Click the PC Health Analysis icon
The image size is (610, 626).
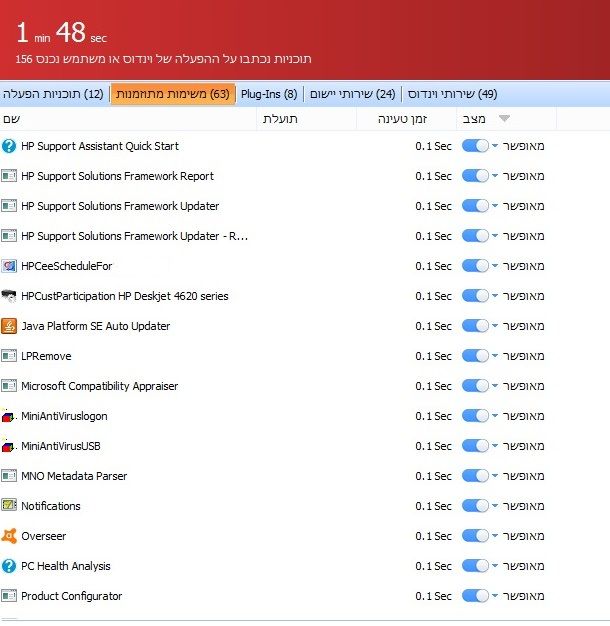coord(9,566)
